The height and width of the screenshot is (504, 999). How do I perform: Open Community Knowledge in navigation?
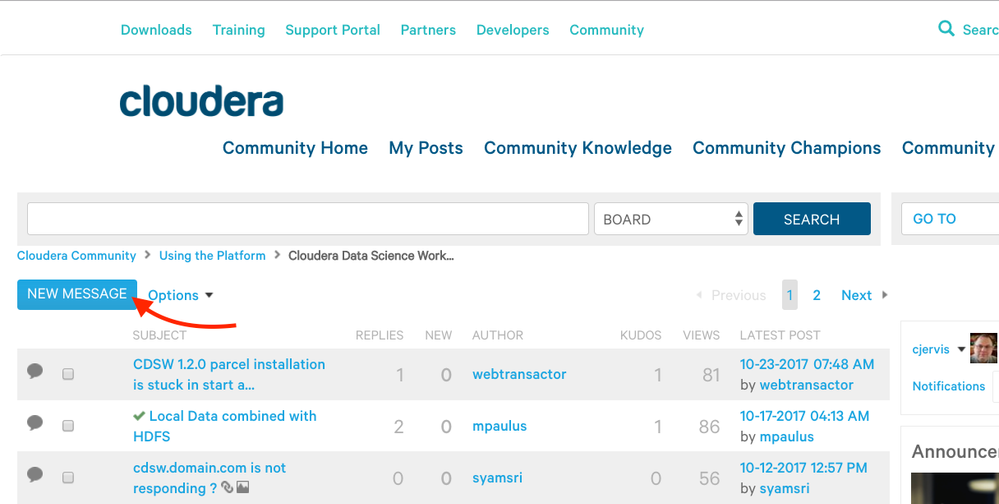pos(577,148)
